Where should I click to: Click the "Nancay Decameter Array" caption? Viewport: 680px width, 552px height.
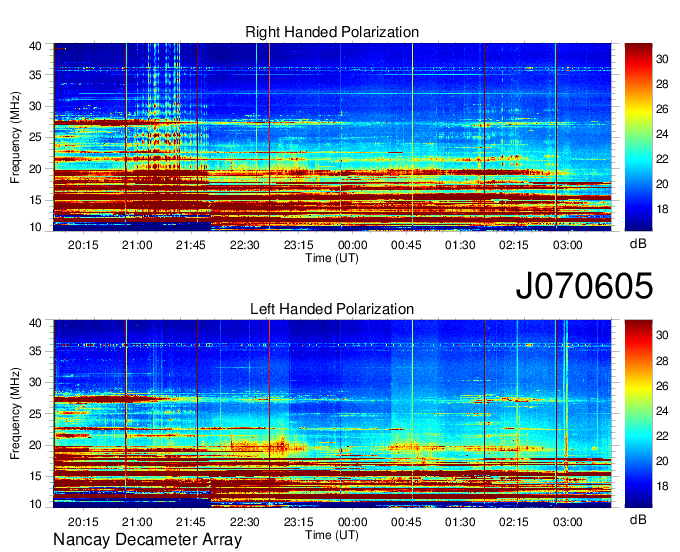click(147, 540)
